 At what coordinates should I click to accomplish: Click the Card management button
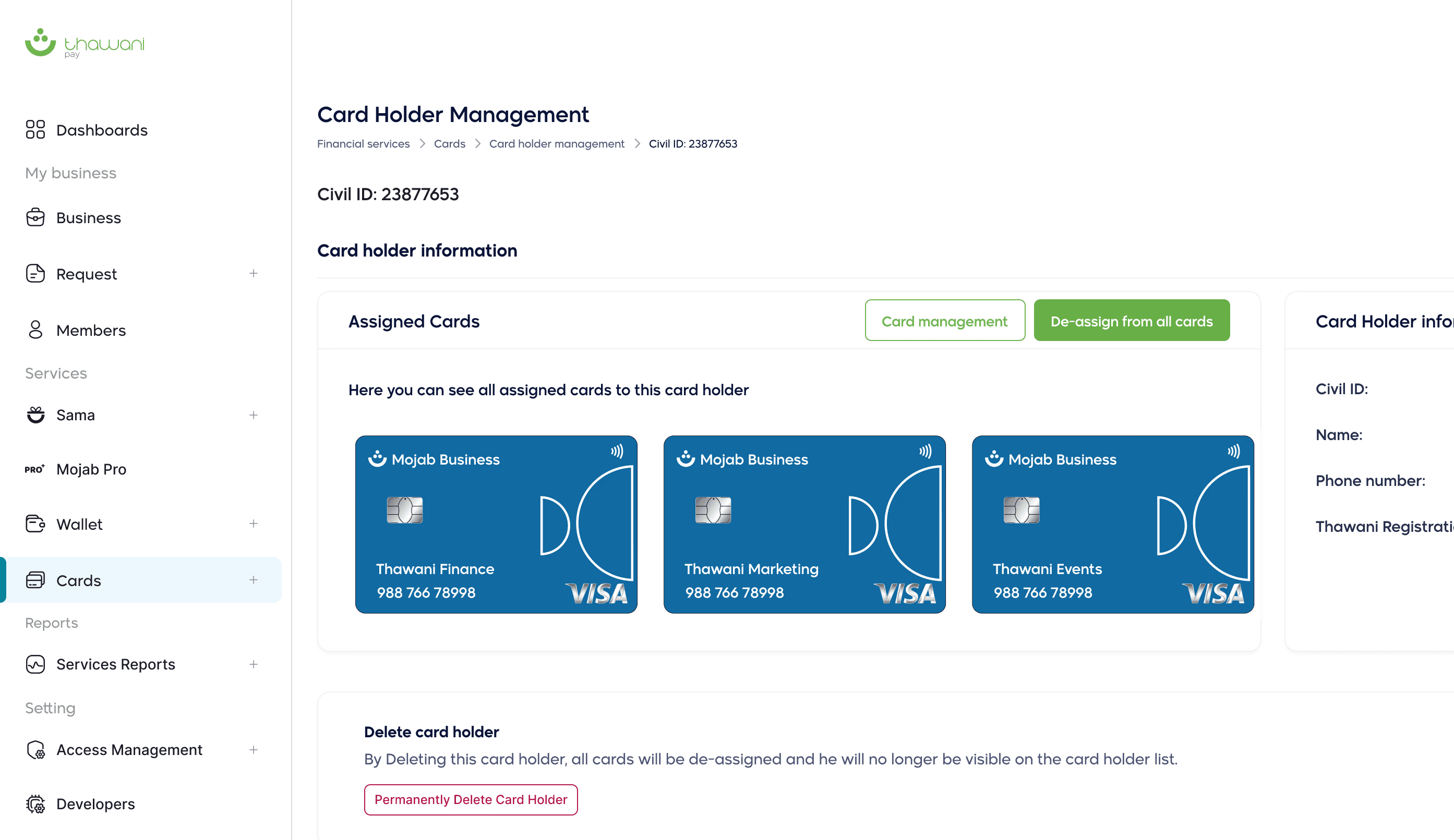[x=944, y=321]
